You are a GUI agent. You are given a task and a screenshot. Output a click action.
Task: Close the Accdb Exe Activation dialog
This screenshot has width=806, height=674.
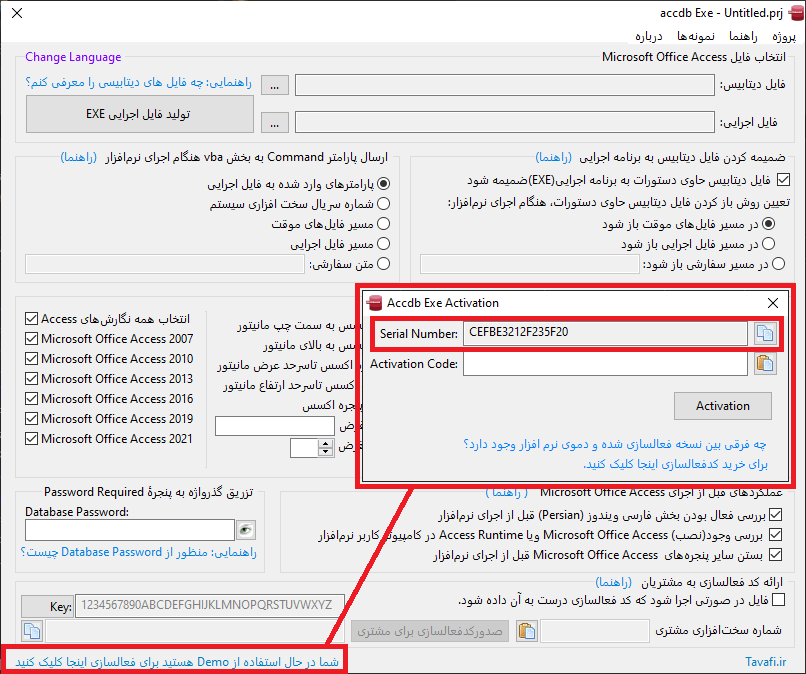click(773, 303)
